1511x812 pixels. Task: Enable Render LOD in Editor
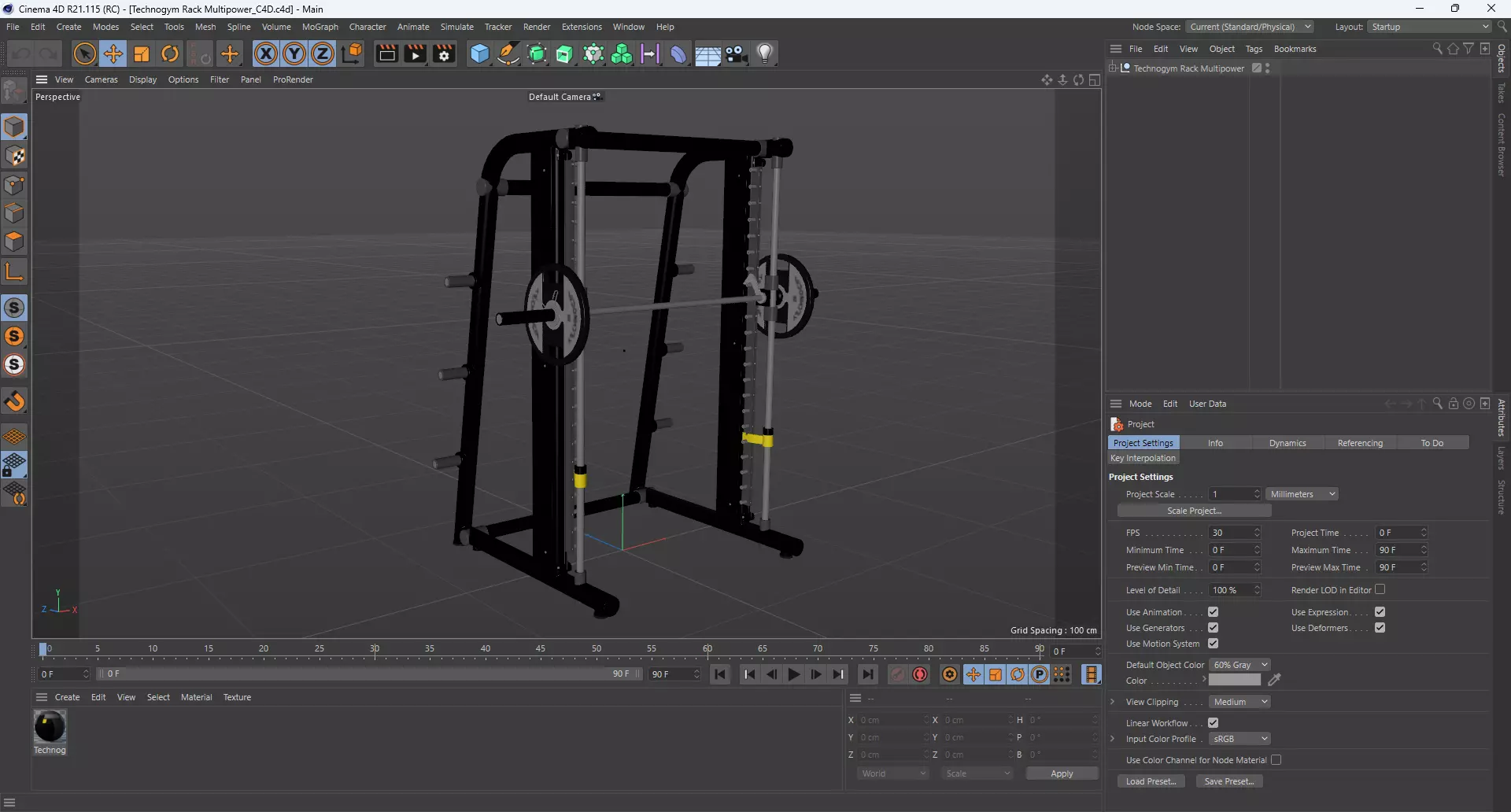(1380, 589)
